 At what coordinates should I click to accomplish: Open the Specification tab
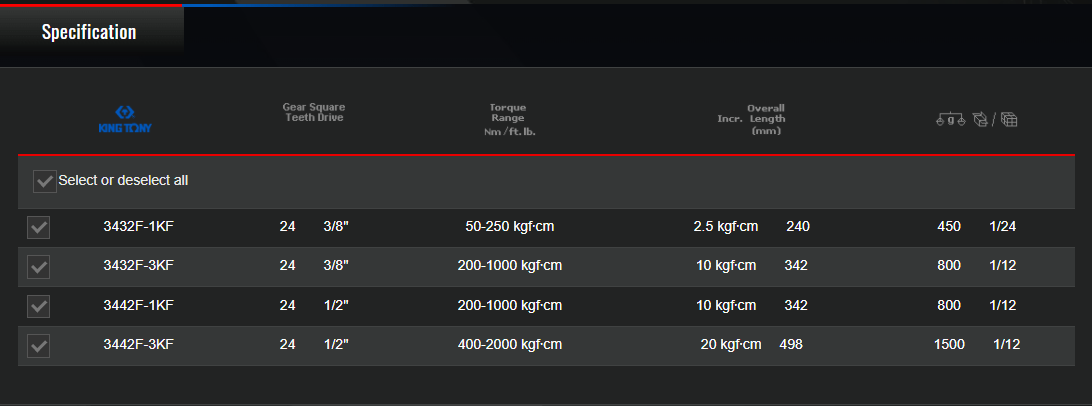pyautogui.click(x=89, y=32)
